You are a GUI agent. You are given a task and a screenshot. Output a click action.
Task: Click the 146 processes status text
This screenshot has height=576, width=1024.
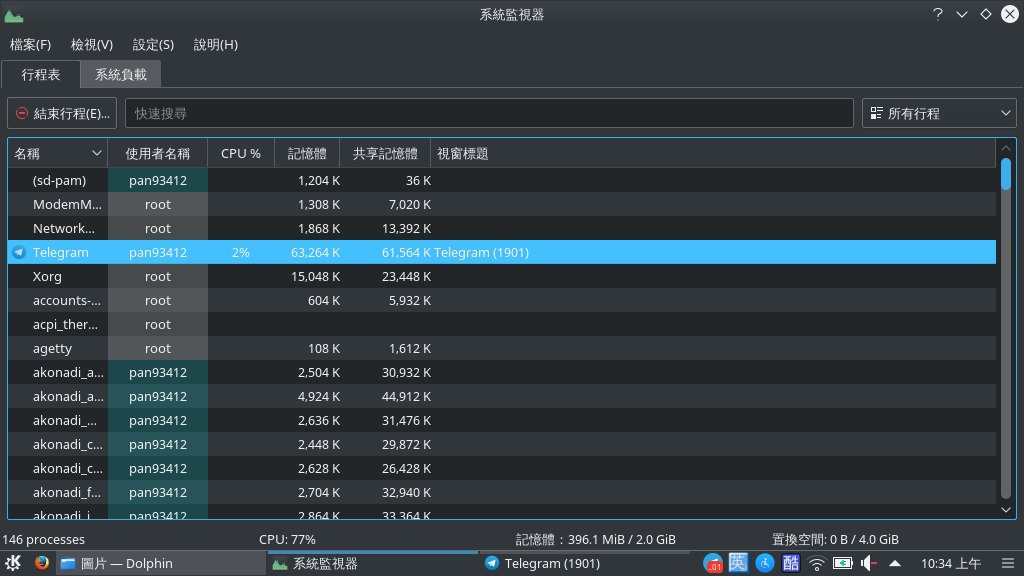[44, 539]
